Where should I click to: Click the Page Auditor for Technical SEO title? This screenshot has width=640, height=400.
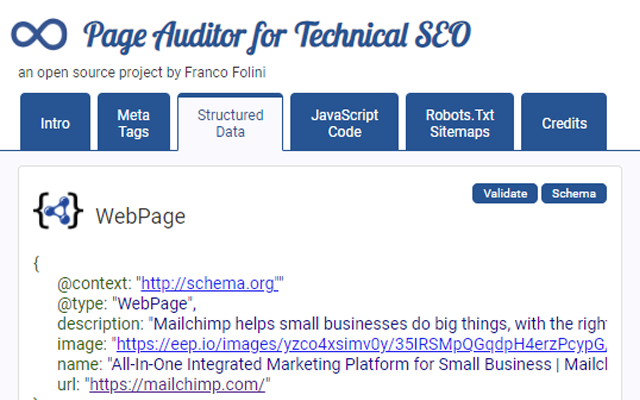tap(277, 36)
